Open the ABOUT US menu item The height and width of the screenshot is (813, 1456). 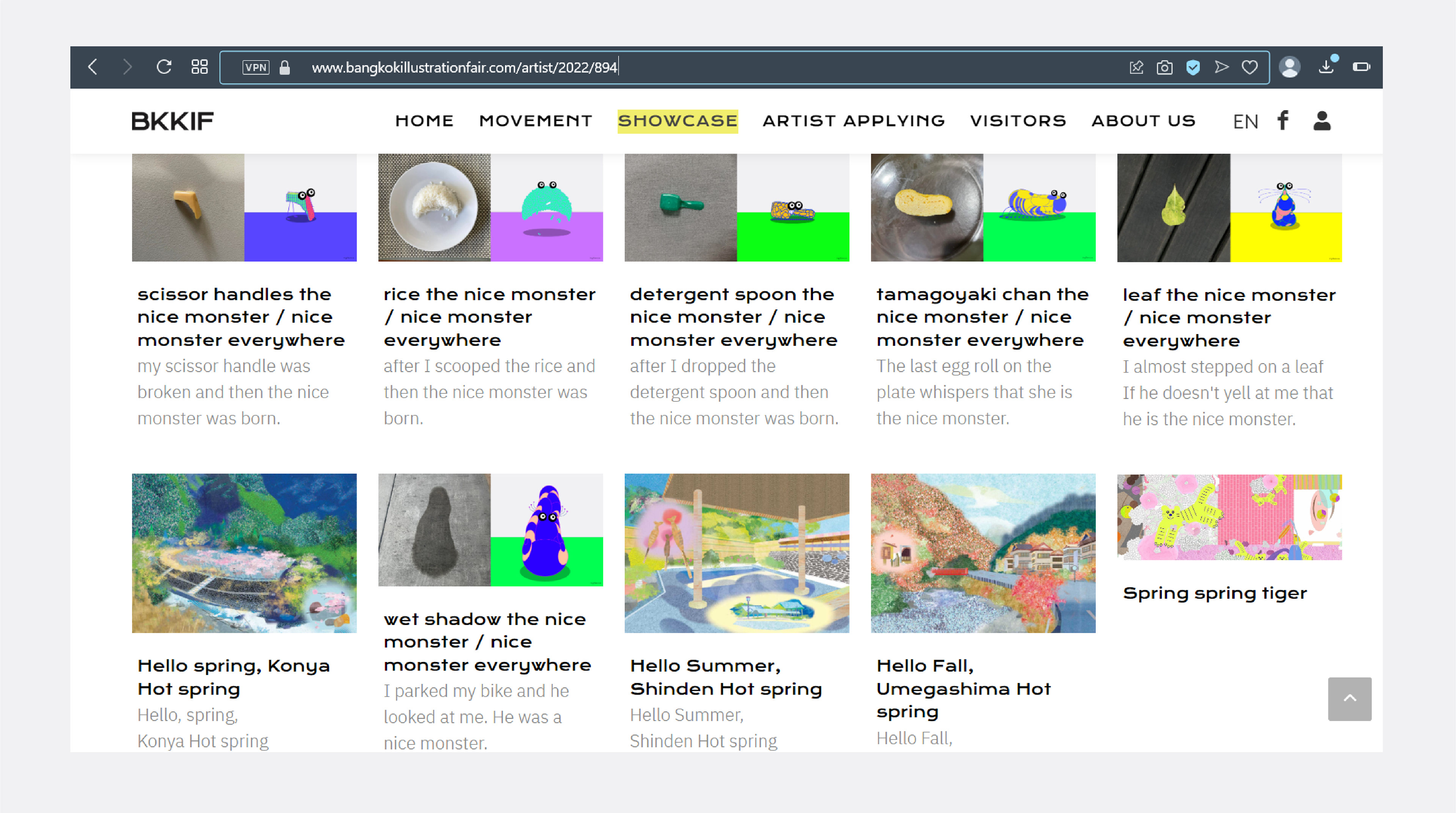coord(1144,121)
